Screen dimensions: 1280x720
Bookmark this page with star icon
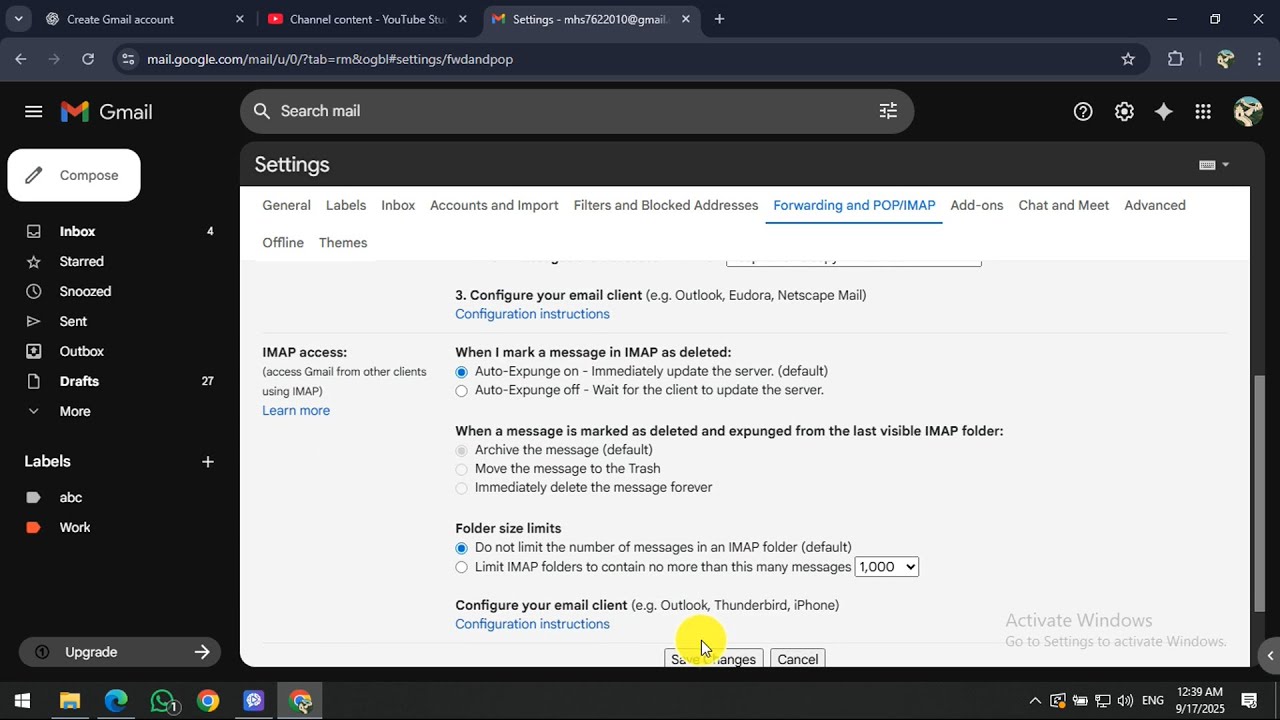click(1128, 59)
